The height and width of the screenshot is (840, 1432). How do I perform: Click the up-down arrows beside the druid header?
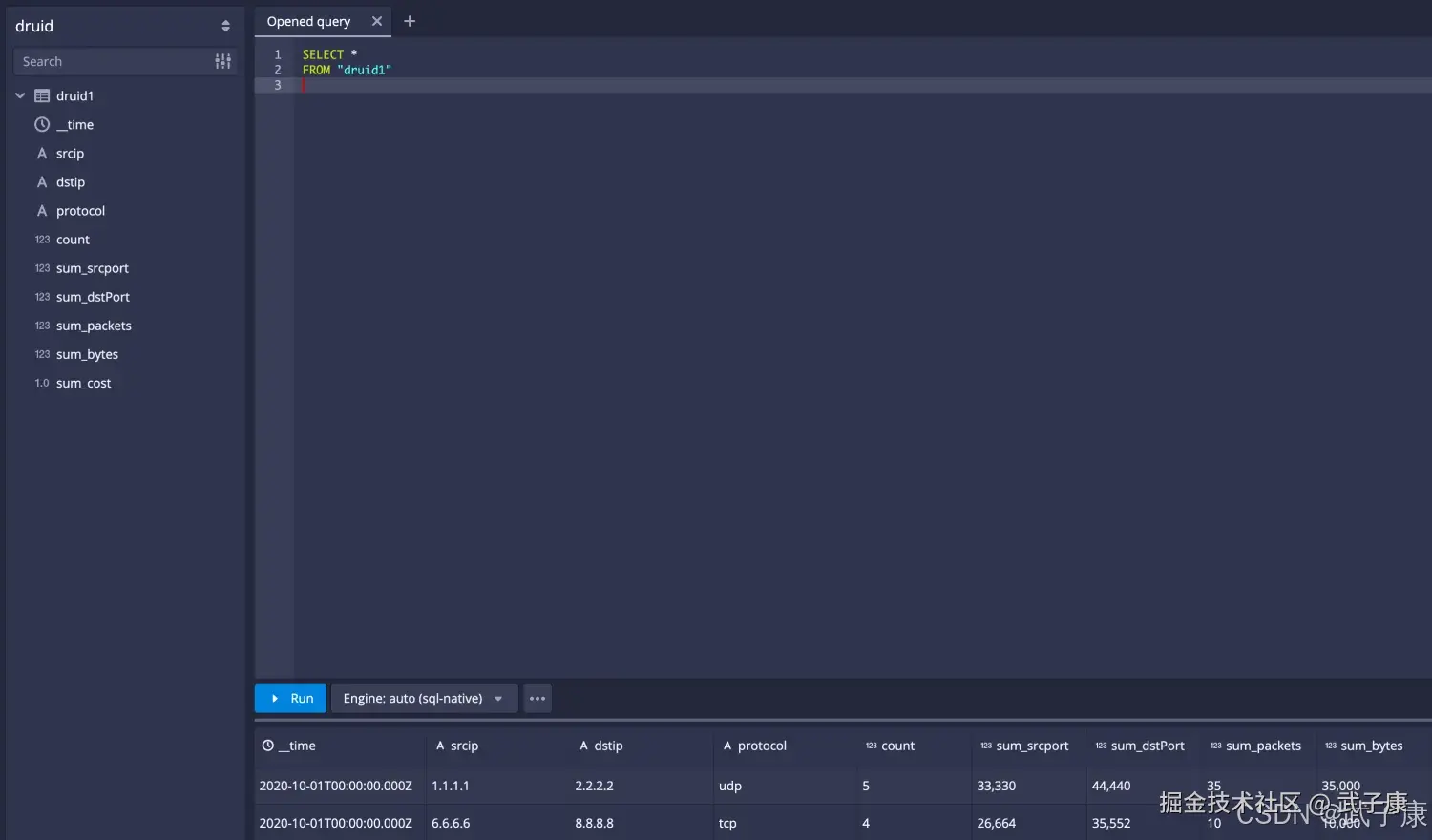click(x=226, y=26)
